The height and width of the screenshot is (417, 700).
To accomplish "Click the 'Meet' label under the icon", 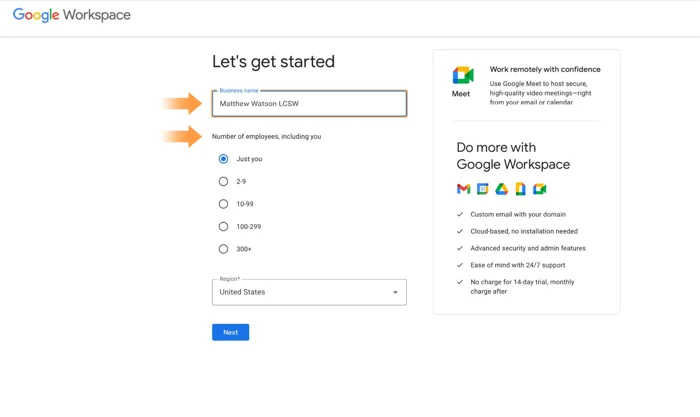I will [461, 94].
